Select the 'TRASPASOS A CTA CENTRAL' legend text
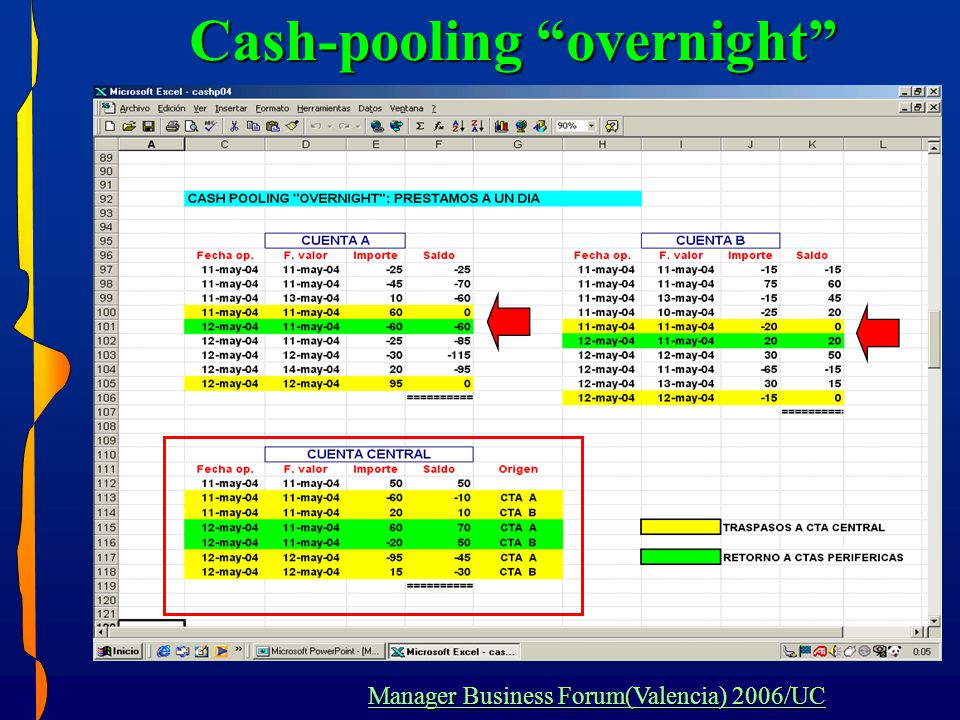This screenshot has width=960, height=720. [804, 528]
